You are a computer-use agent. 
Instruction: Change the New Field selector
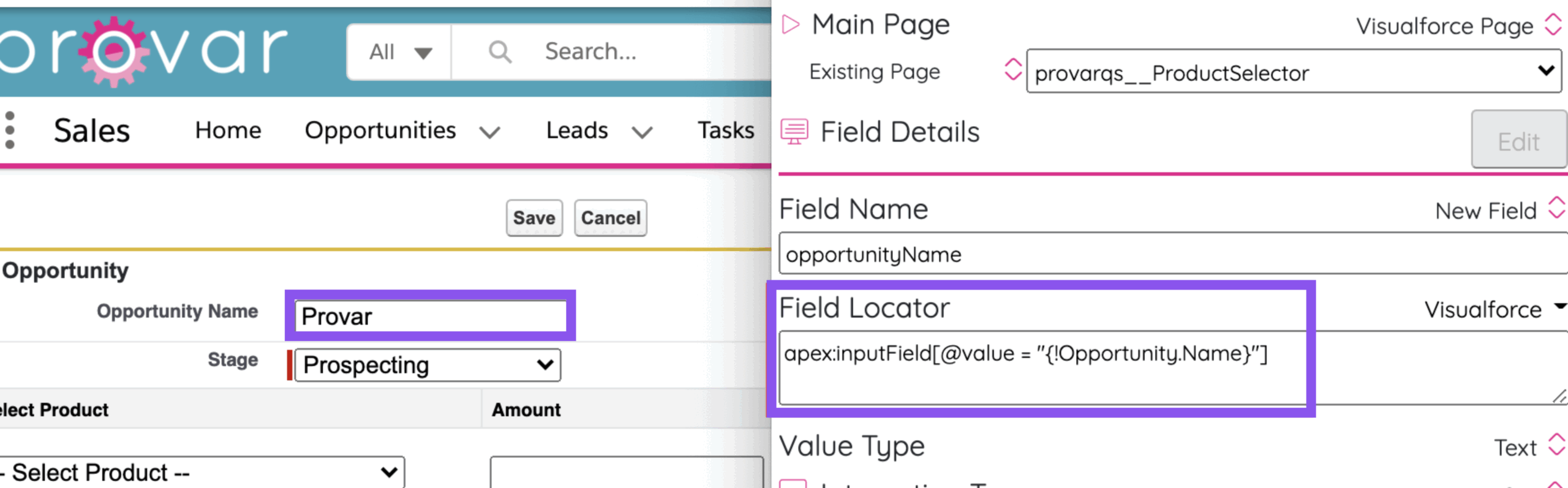[x=1556, y=208]
